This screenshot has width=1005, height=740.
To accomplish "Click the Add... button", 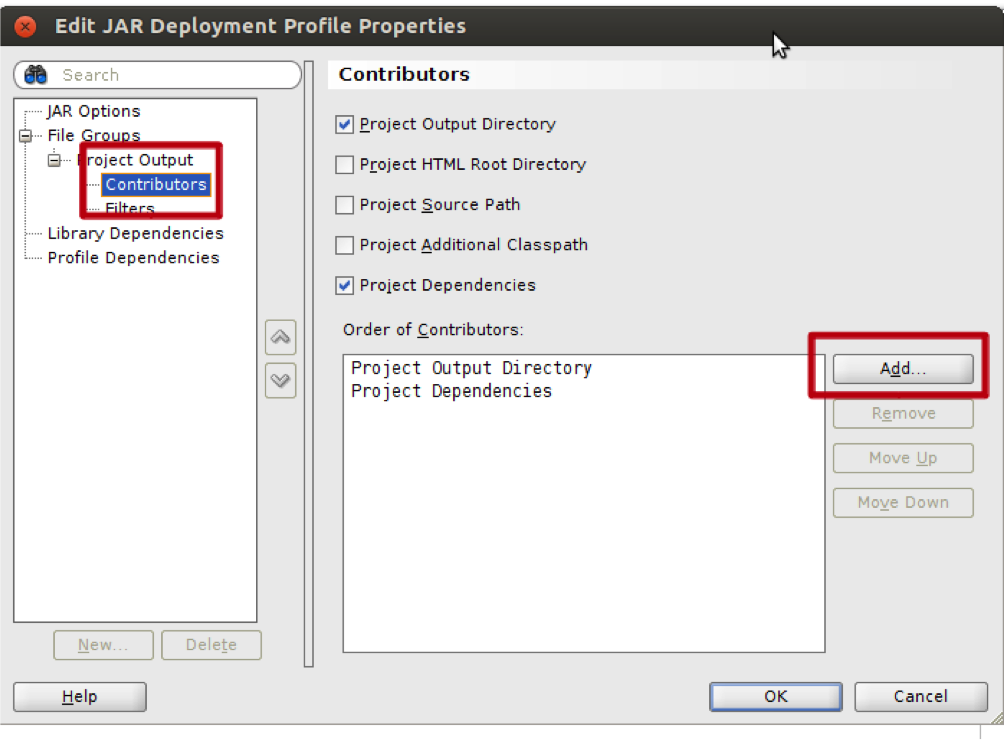I will pos(902,369).
